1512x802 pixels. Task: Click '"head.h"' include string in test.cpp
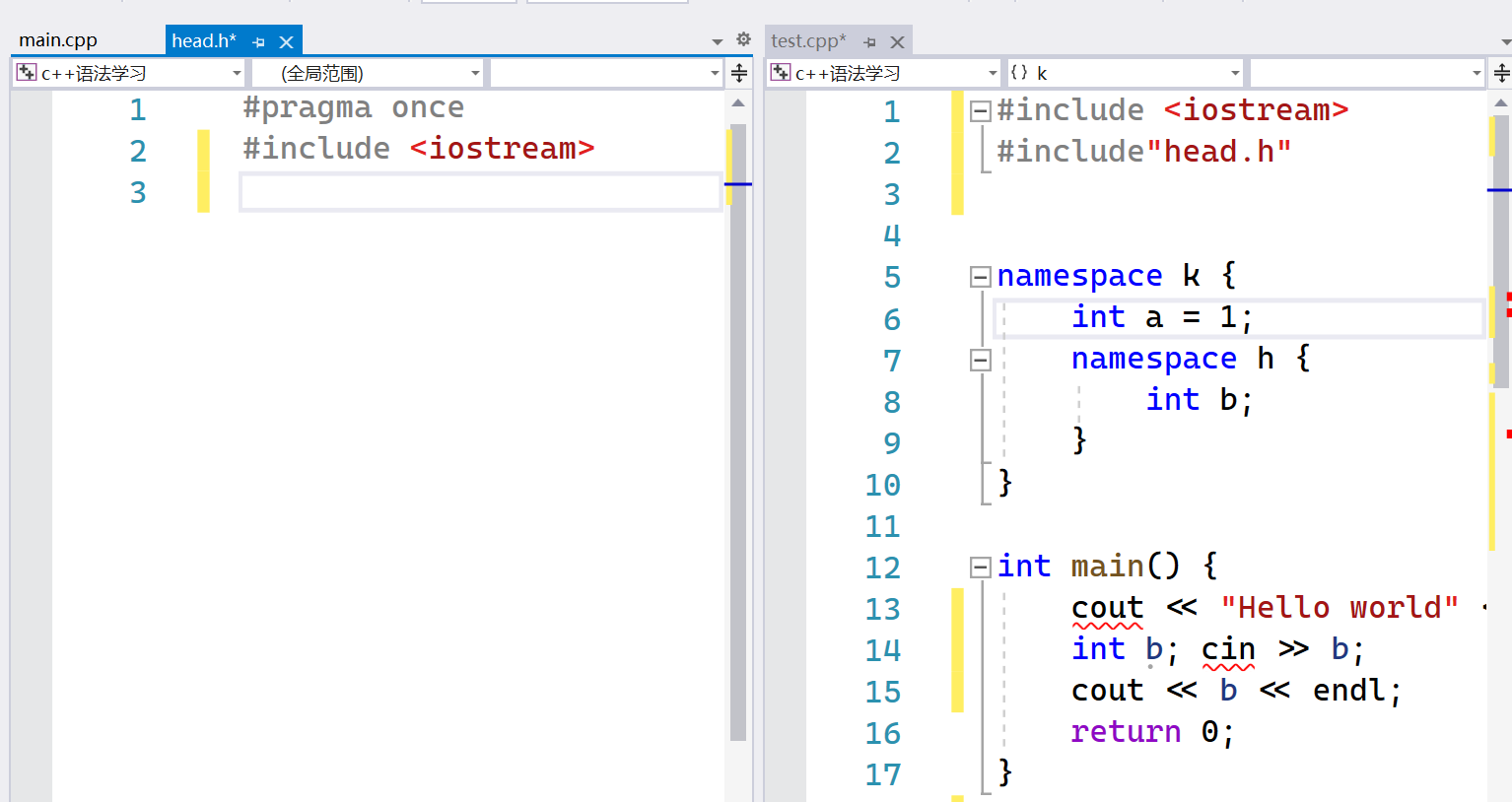pyautogui.click(x=1218, y=152)
